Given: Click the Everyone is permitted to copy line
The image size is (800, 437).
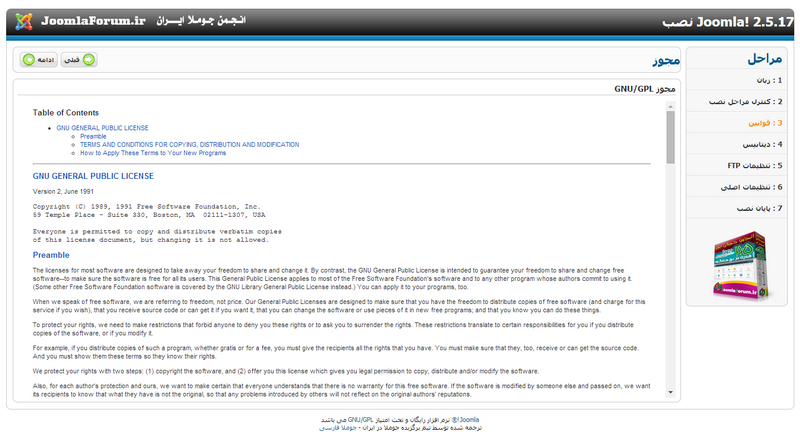Looking at the screenshot, I should tap(157, 232).
